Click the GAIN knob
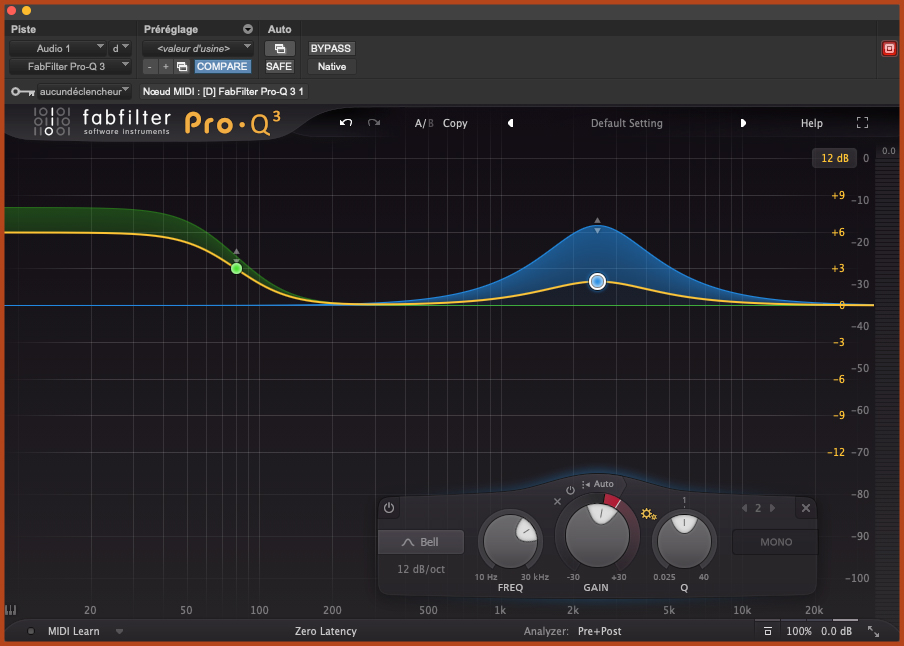 click(x=597, y=534)
